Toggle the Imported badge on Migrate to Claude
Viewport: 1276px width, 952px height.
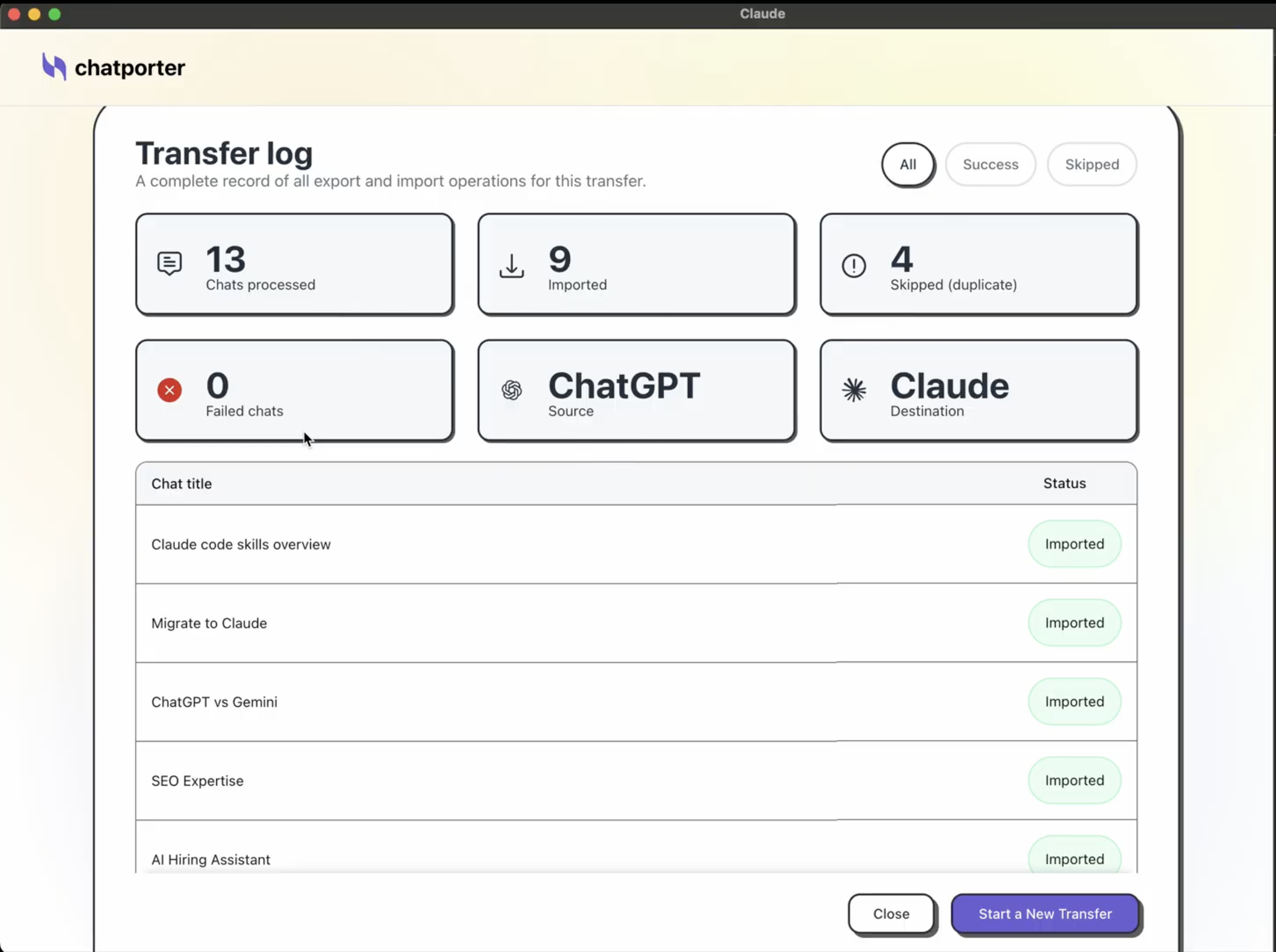coord(1074,623)
